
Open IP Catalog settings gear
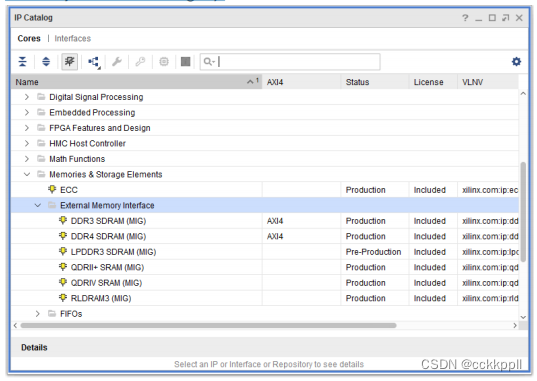pyautogui.click(x=516, y=62)
